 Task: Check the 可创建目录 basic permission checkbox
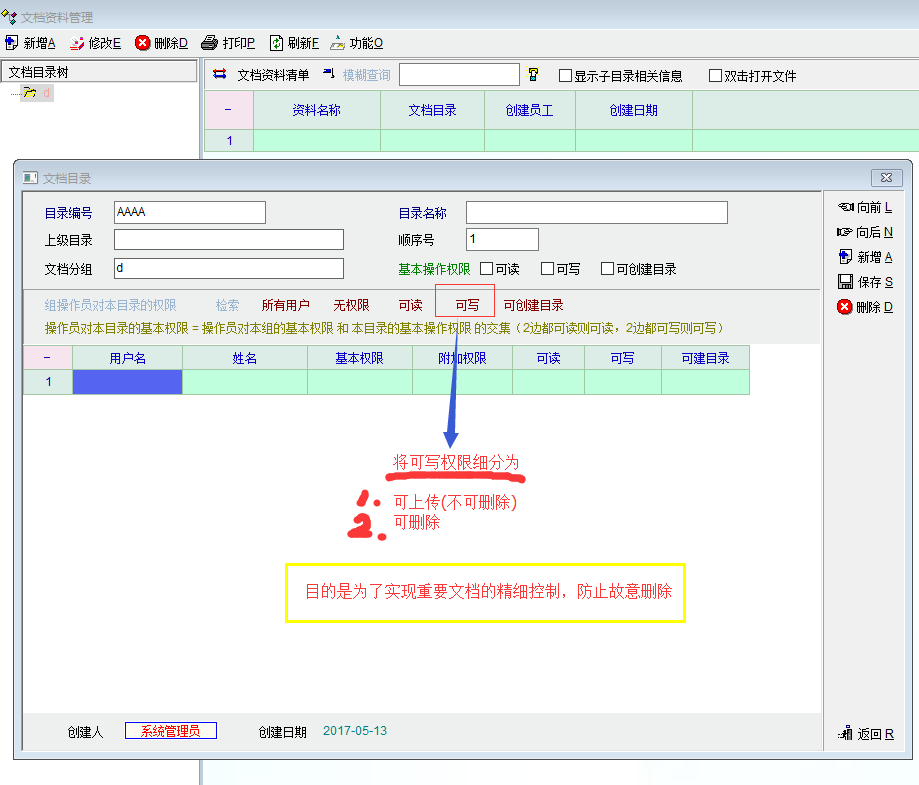point(607,269)
